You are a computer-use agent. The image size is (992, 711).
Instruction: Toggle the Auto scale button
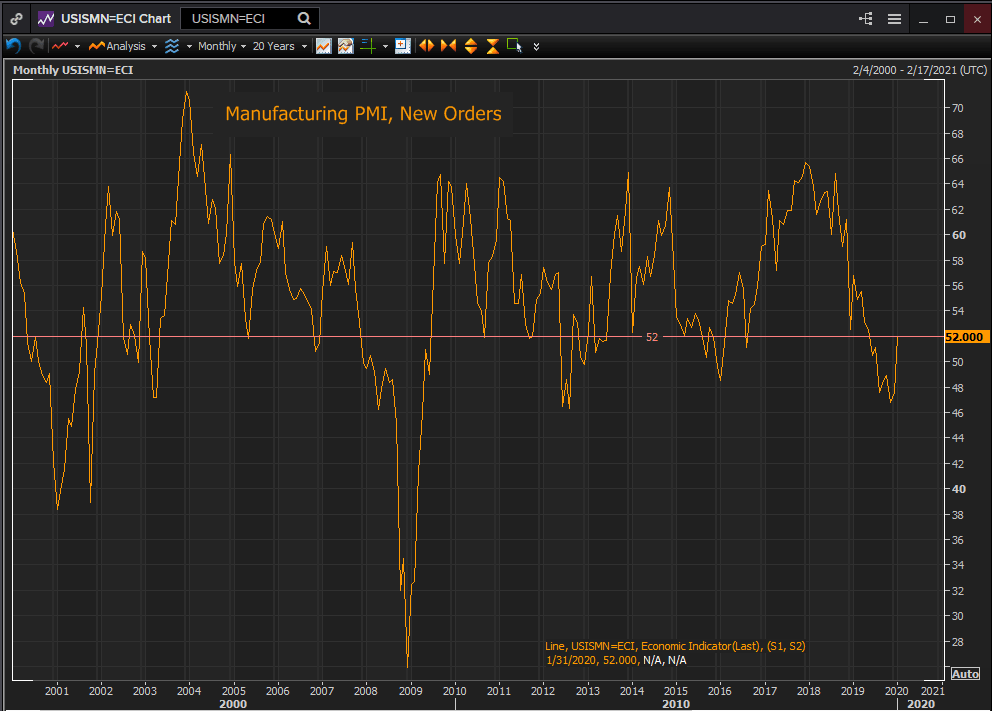(x=965, y=674)
